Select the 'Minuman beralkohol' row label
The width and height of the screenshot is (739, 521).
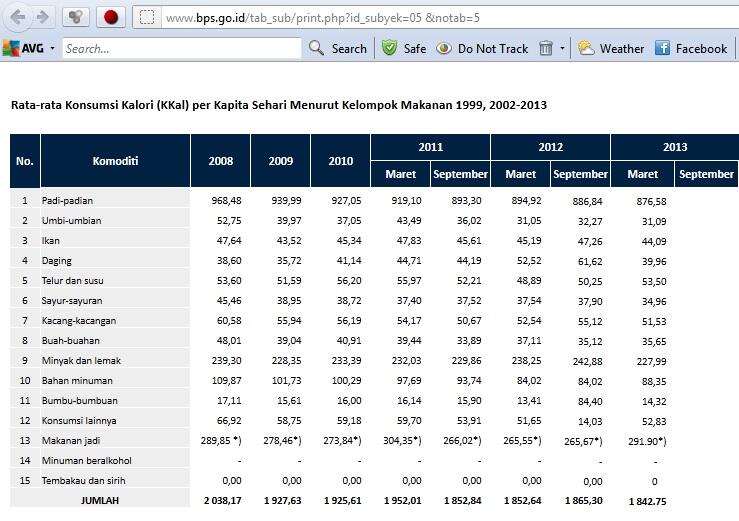tap(87, 460)
